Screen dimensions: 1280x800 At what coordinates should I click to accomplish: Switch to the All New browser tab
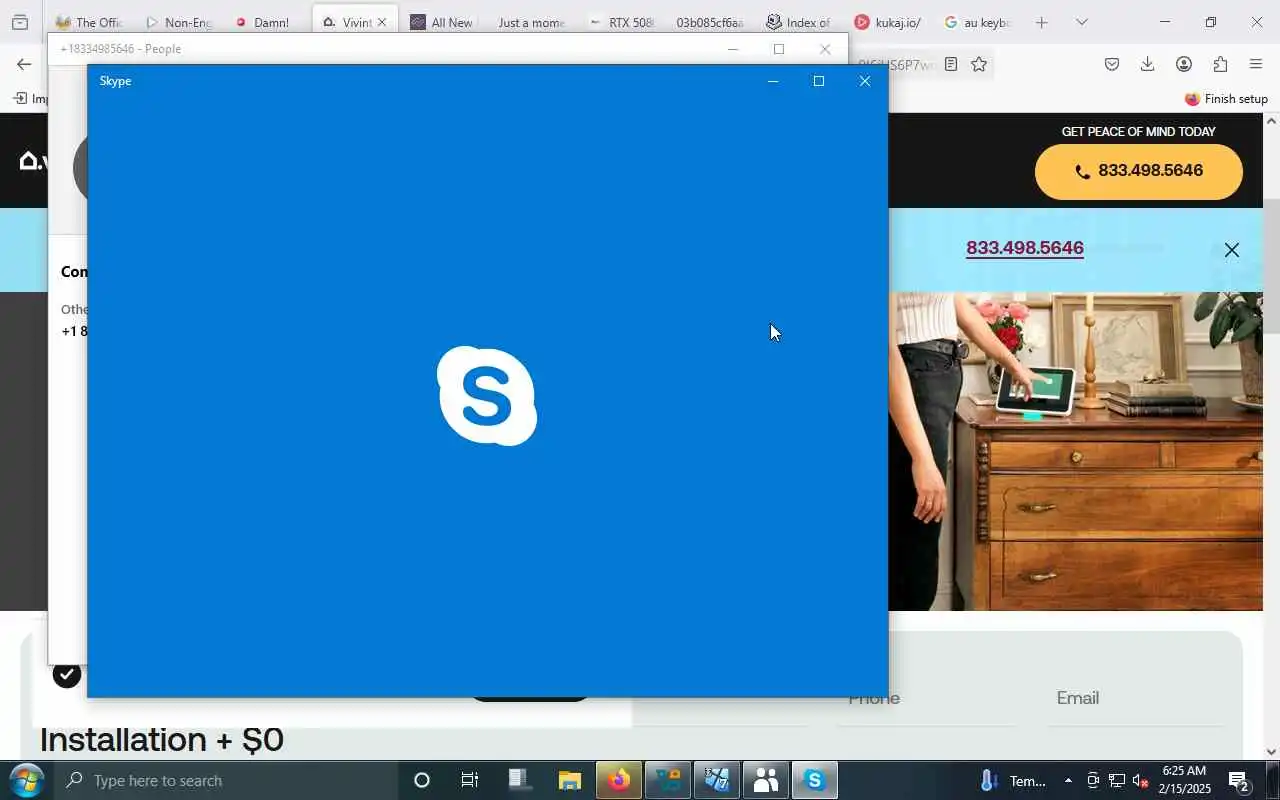click(441, 22)
